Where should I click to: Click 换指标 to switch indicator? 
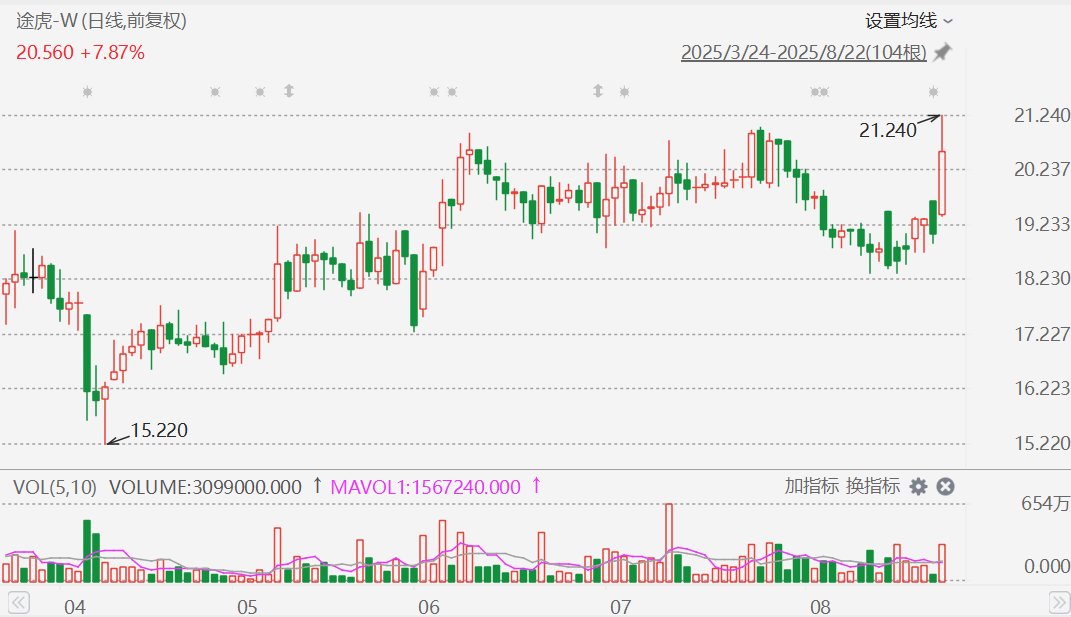[873, 486]
